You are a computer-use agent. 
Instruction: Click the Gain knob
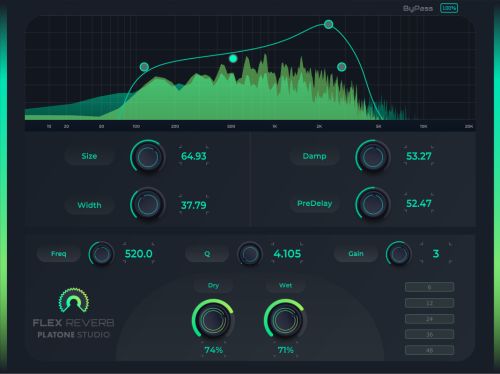[x=399, y=254]
